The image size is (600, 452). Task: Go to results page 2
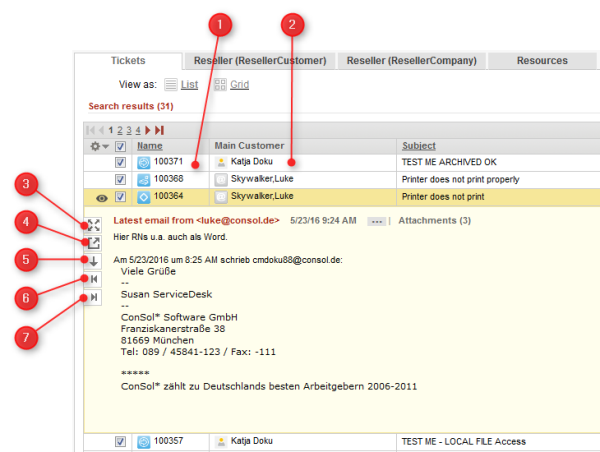tap(120, 131)
